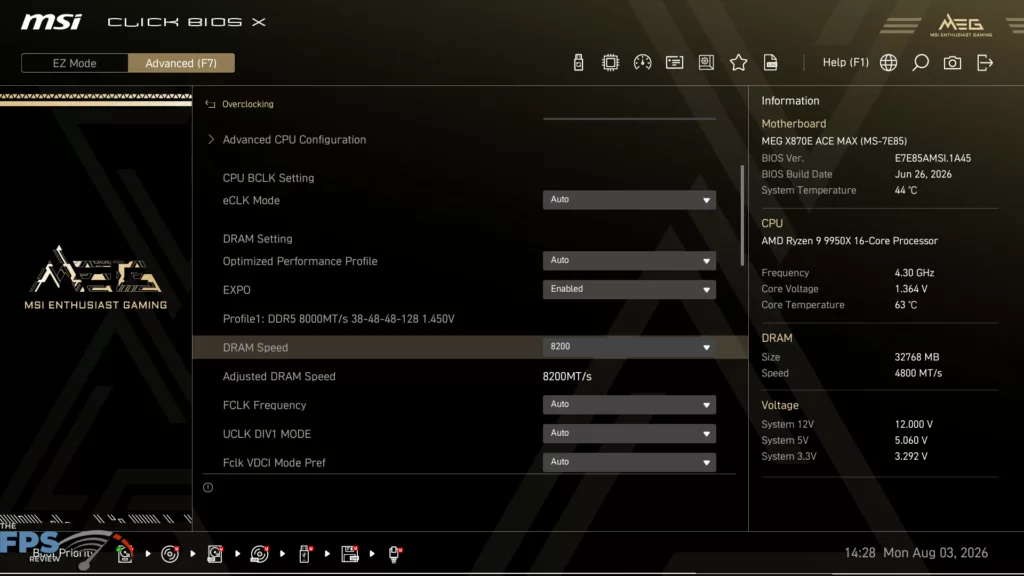This screenshot has width=1024, height=576.
Task: Open the FCLK Frequency dropdown
Action: pos(629,404)
